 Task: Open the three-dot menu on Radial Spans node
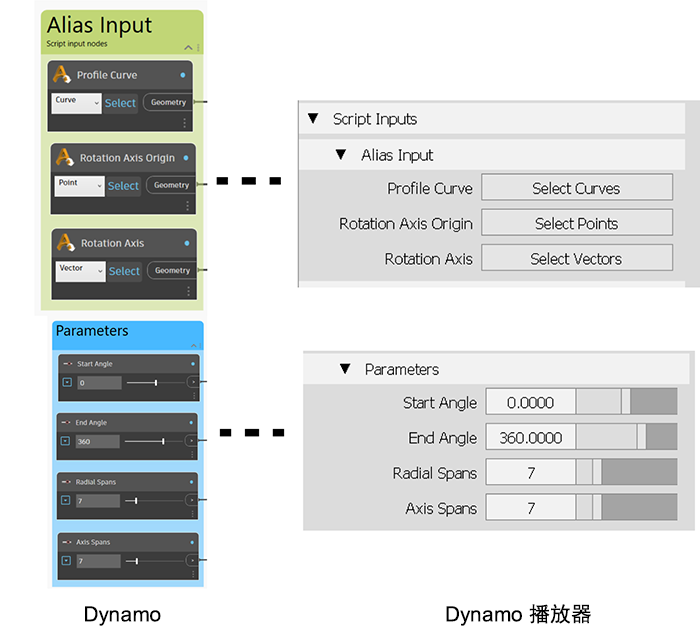click(192, 514)
